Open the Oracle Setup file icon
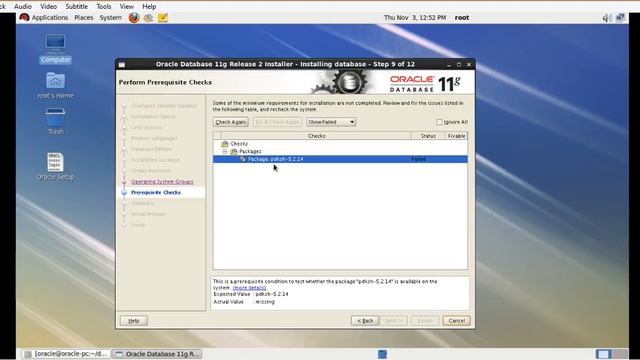The height and width of the screenshot is (360, 640). (56, 166)
